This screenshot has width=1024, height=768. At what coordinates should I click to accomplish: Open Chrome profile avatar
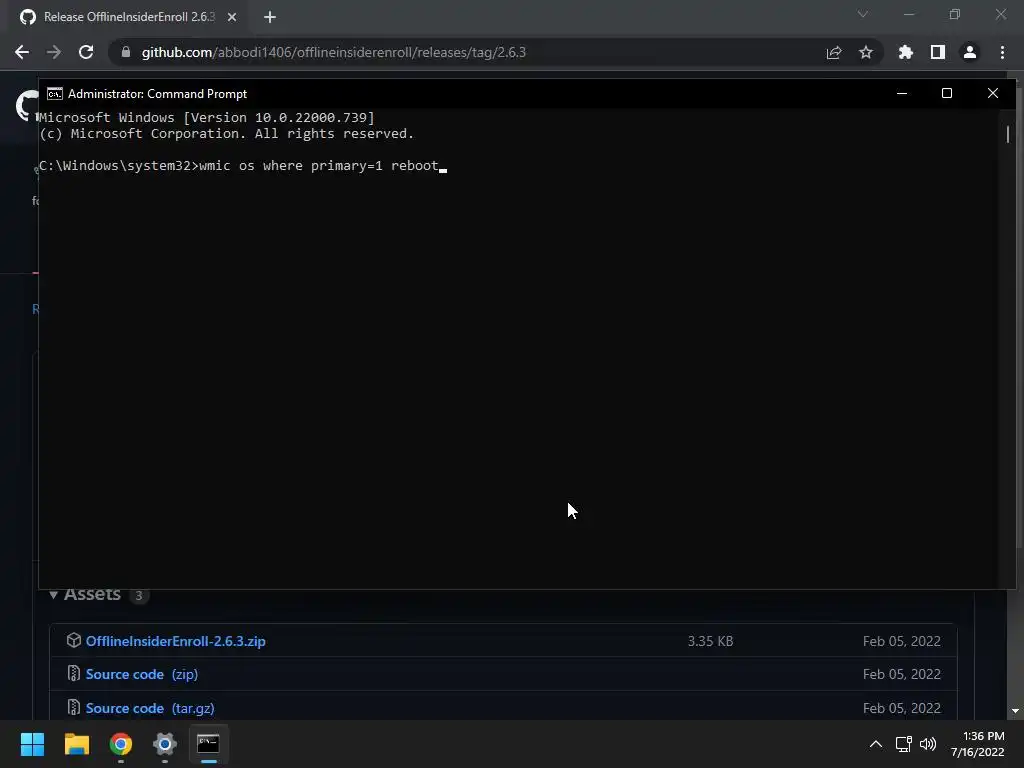[x=970, y=52]
